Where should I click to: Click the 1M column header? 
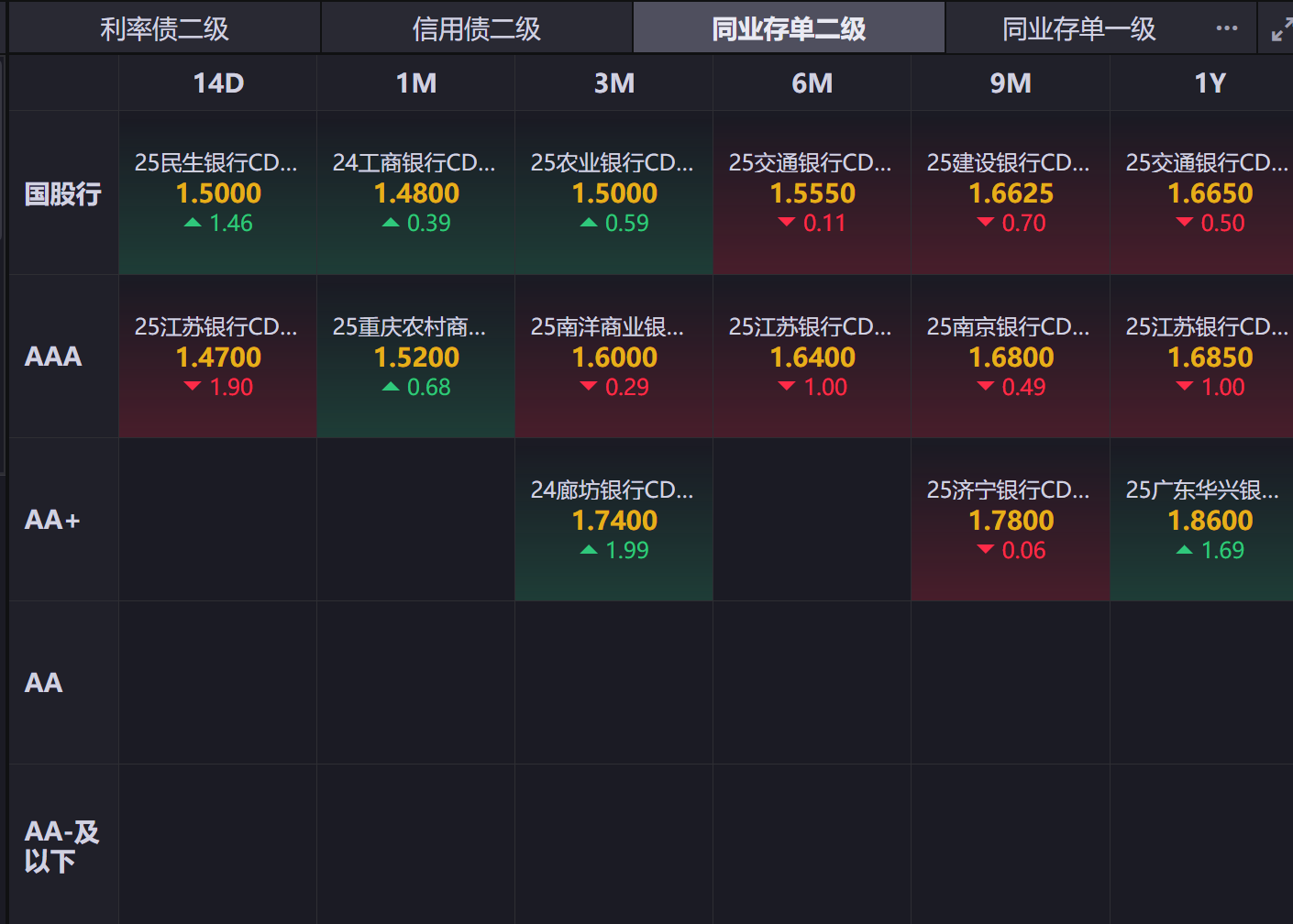pyautogui.click(x=416, y=83)
